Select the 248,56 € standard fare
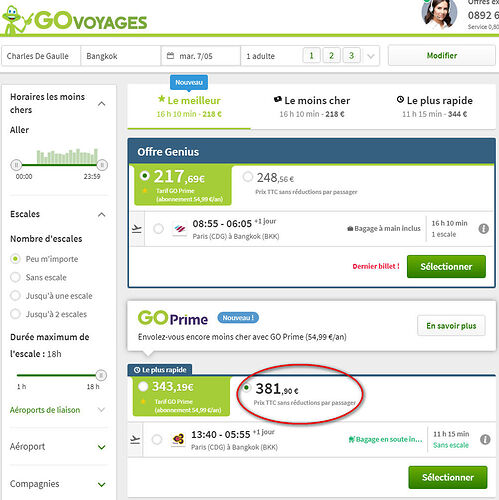 pyautogui.click(x=248, y=177)
